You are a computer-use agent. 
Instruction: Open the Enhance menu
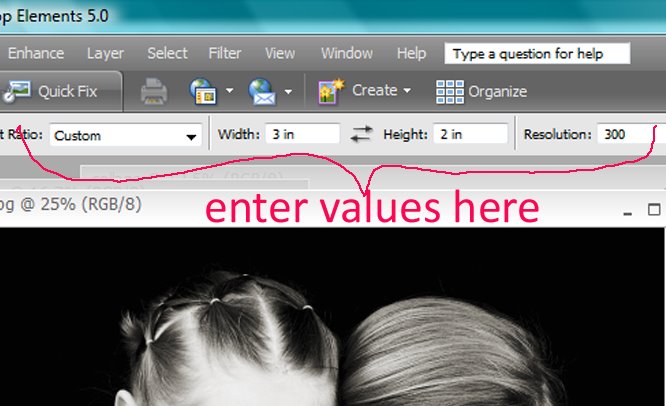[36, 54]
